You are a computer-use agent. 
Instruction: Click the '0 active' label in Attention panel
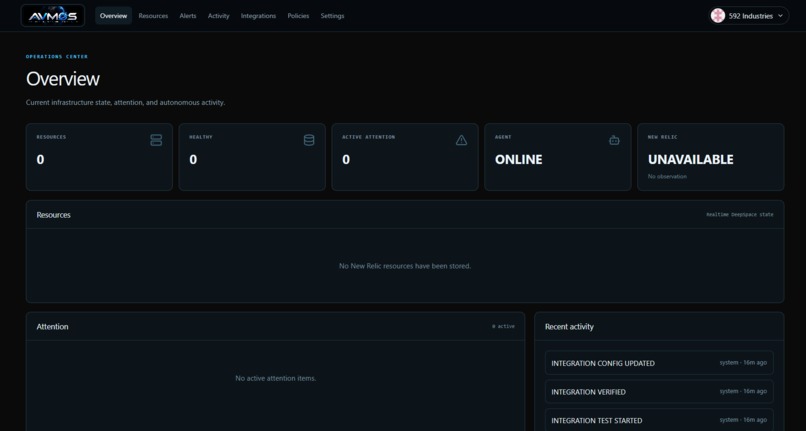coord(503,326)
